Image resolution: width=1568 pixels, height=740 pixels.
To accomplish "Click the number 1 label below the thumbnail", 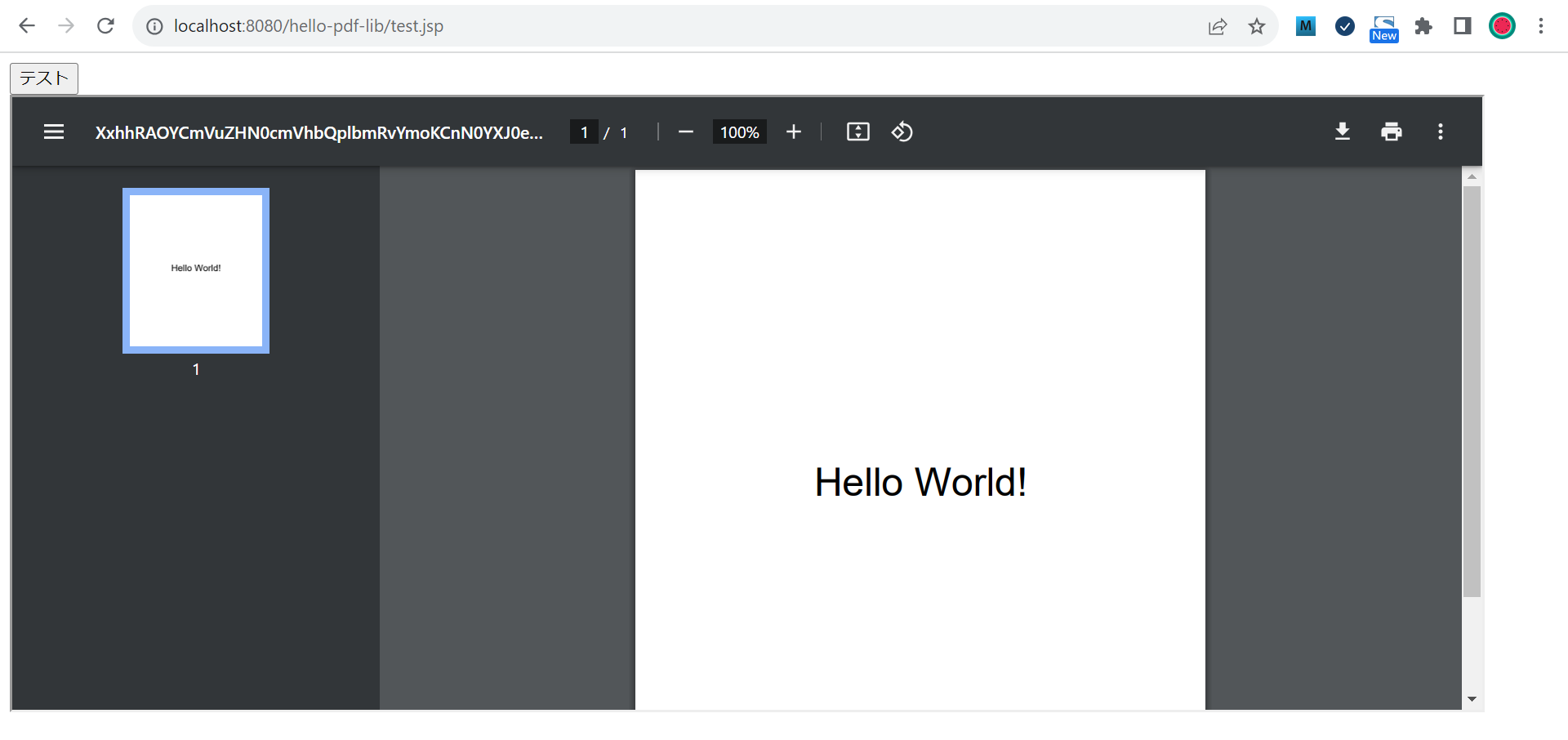I will pos(196,369).
